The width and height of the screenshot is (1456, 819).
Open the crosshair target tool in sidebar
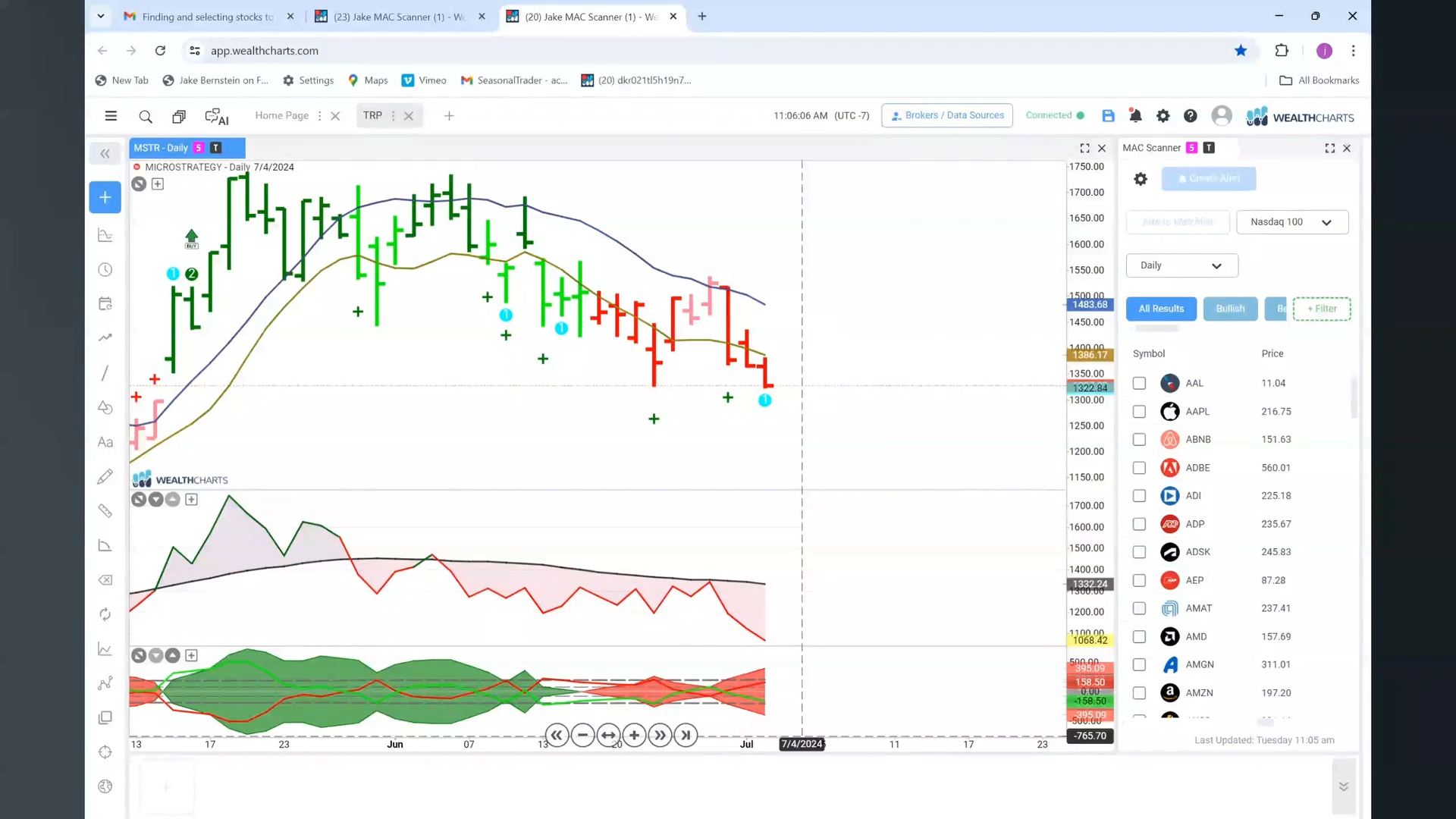click(105, 752)
